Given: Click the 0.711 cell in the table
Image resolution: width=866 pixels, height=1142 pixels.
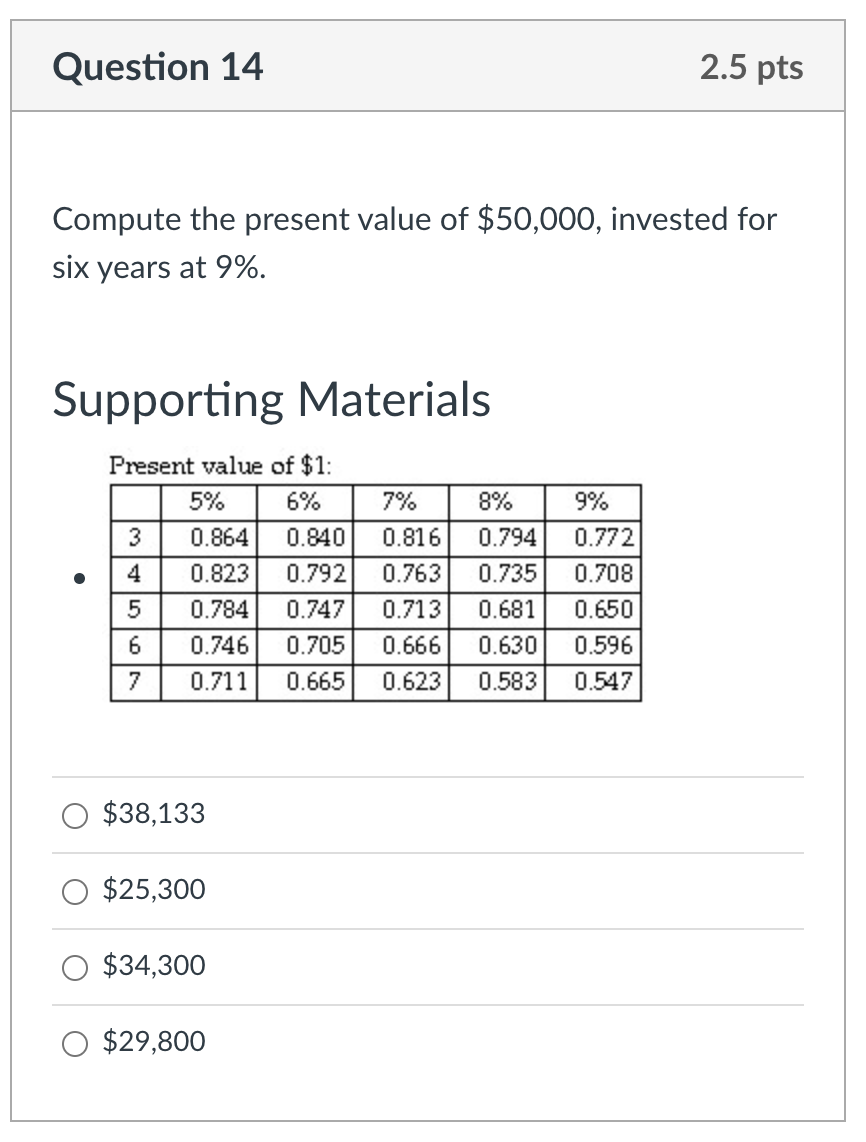Looking at the screenshot, I should pyautogui.click(x=219, y=682).
